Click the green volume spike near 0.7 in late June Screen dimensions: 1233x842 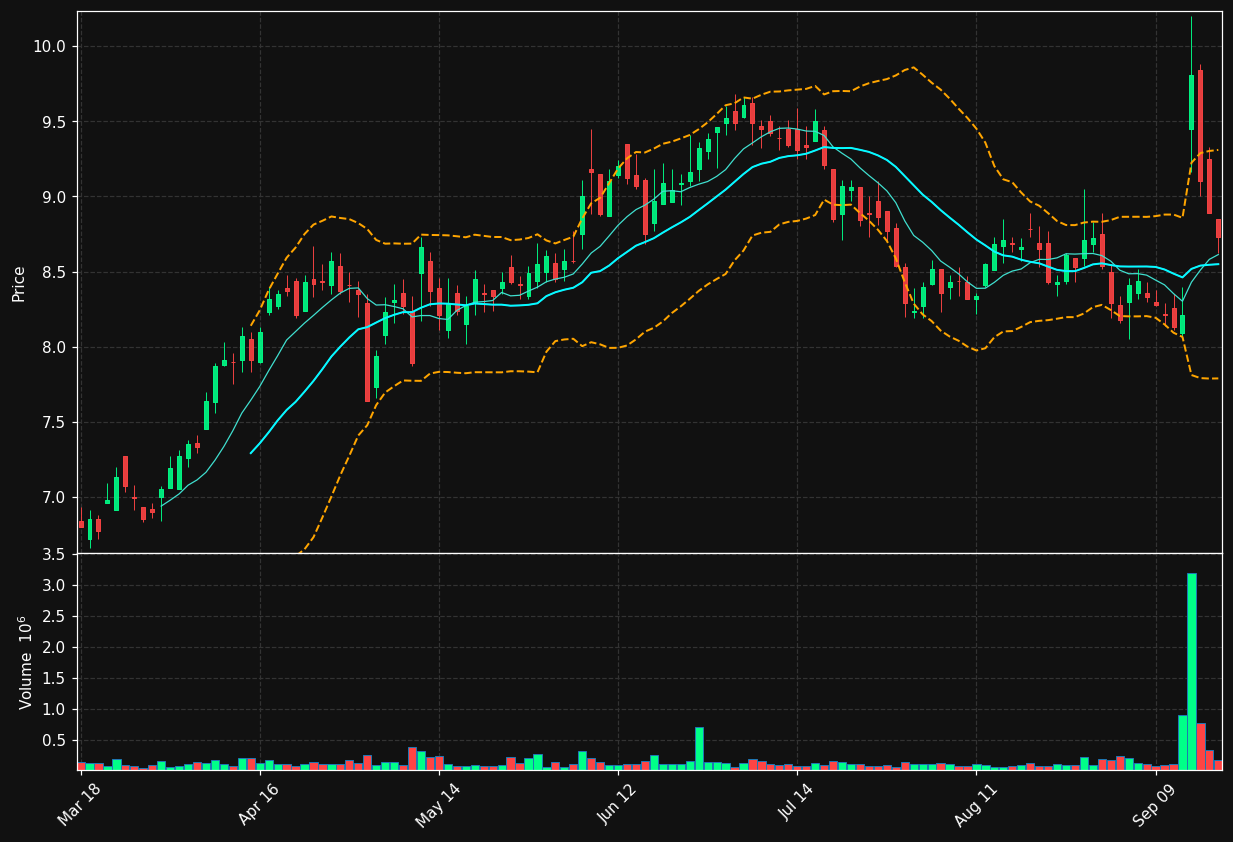[x=699, y=748]
